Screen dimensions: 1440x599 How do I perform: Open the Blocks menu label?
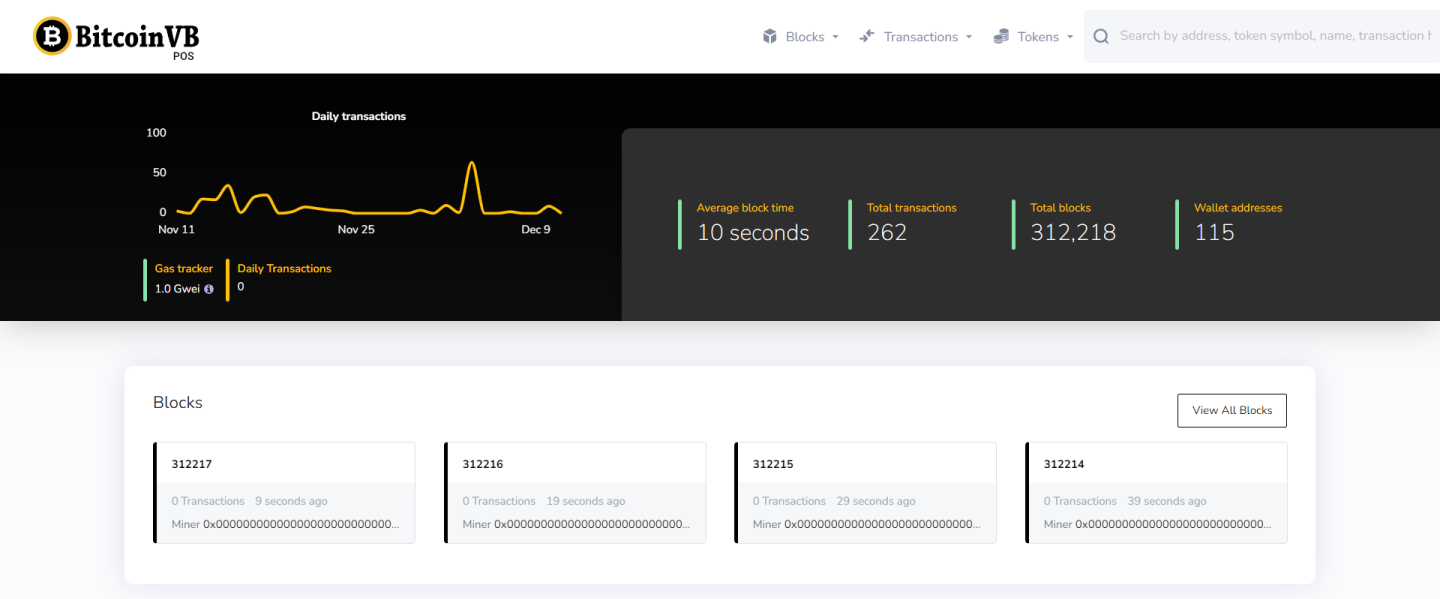(x=804, y=37)
